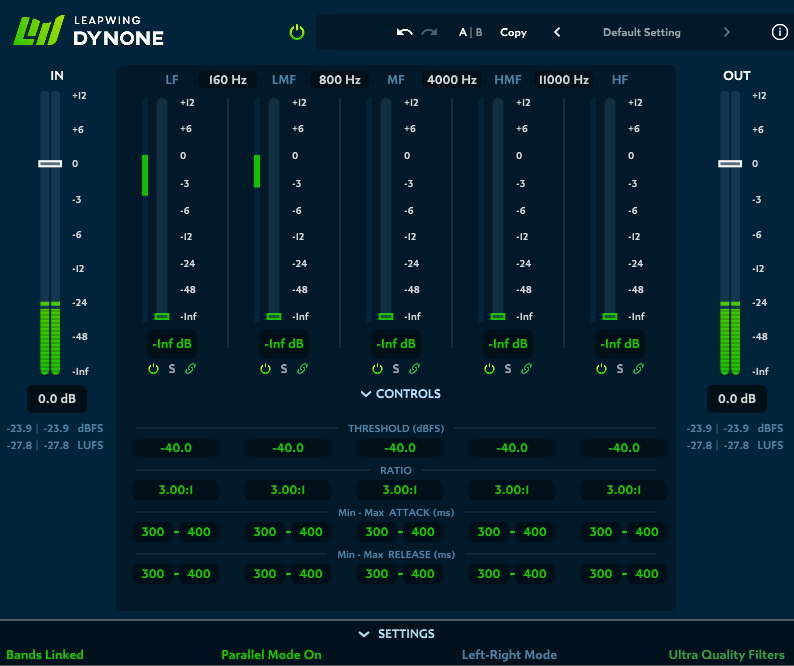
Task: Click the LMF max release 400 field
Action: (311, 574)
